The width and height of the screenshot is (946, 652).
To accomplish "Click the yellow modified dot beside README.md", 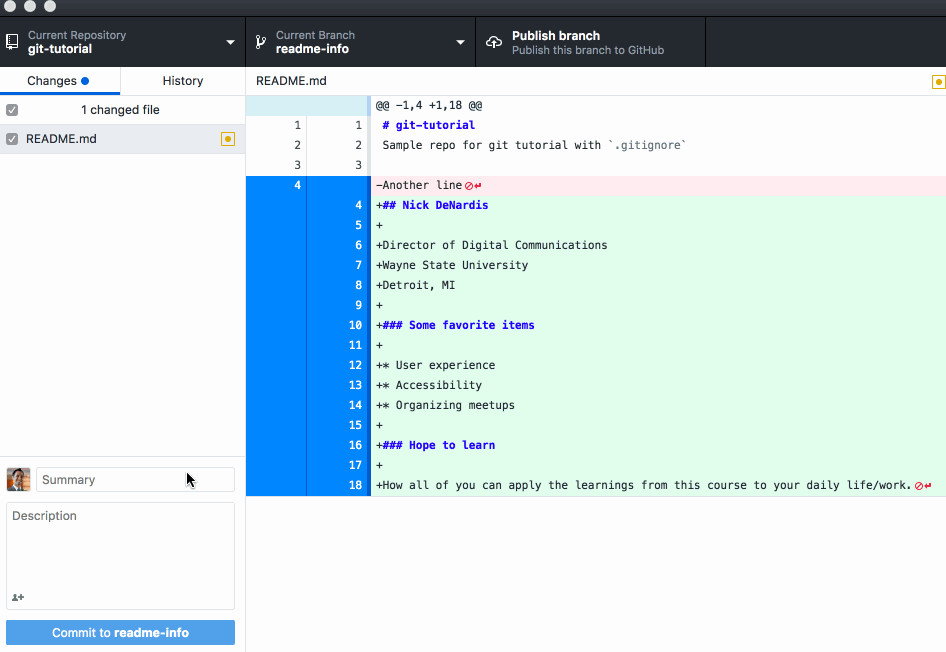I will click(227, 139).
